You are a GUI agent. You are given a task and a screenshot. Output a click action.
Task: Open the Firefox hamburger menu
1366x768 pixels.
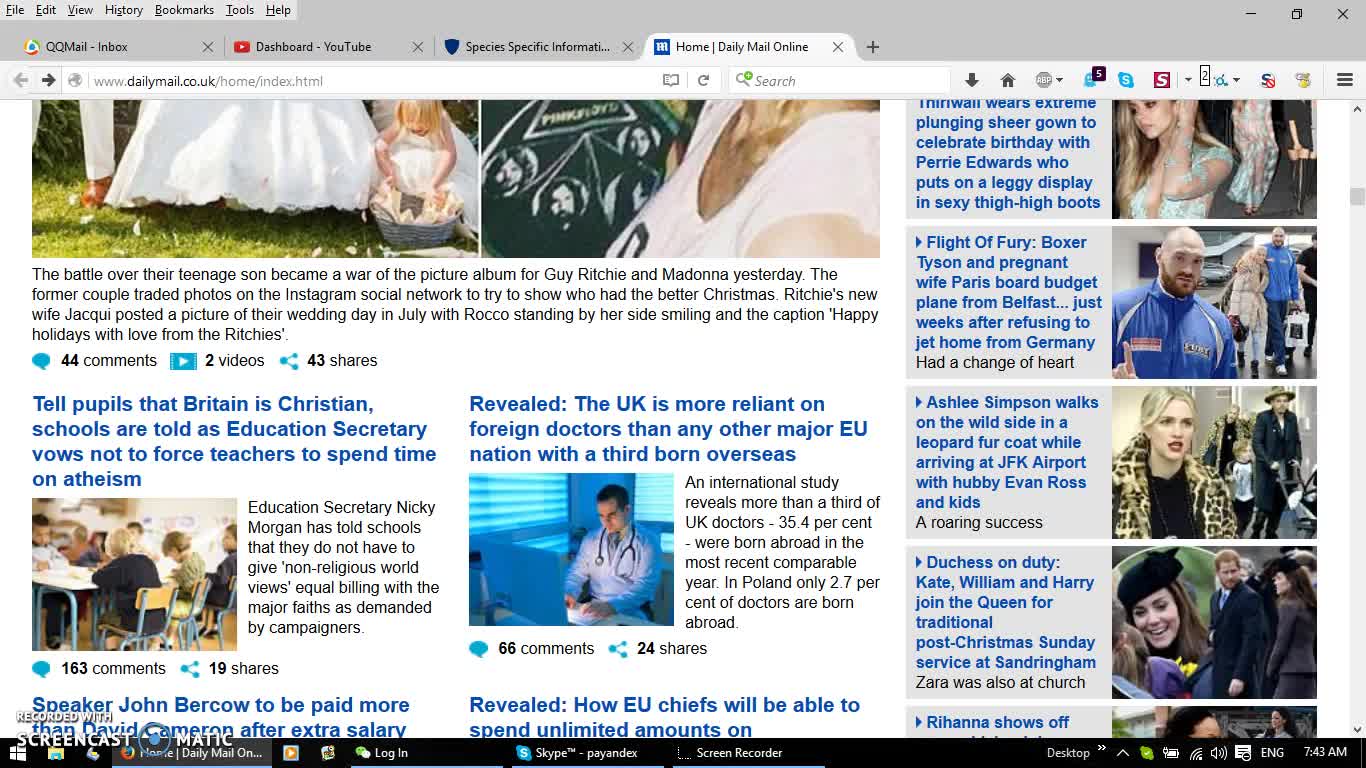(1345, 80)
